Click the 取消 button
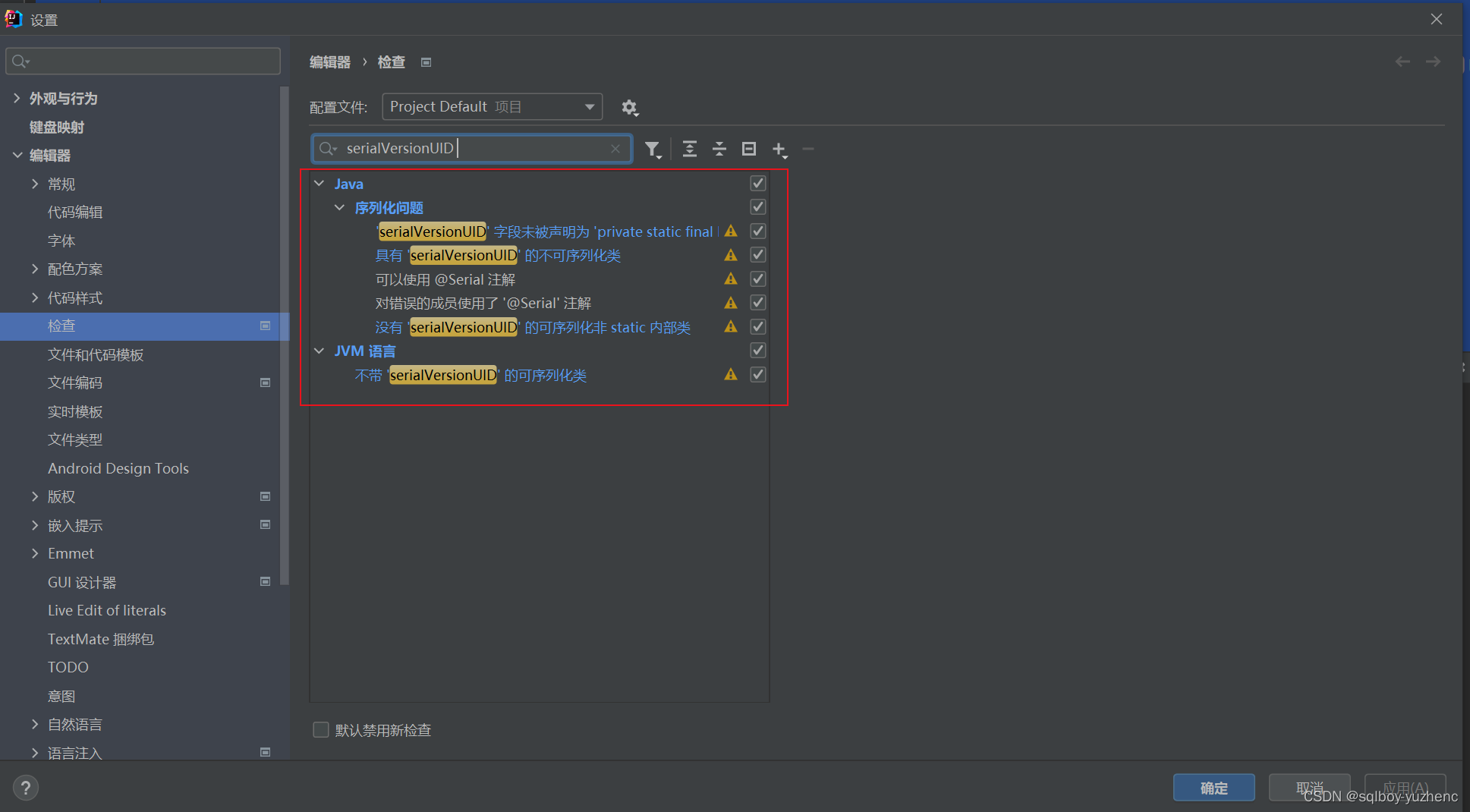1470x812 pixels. pos(1309,788)
